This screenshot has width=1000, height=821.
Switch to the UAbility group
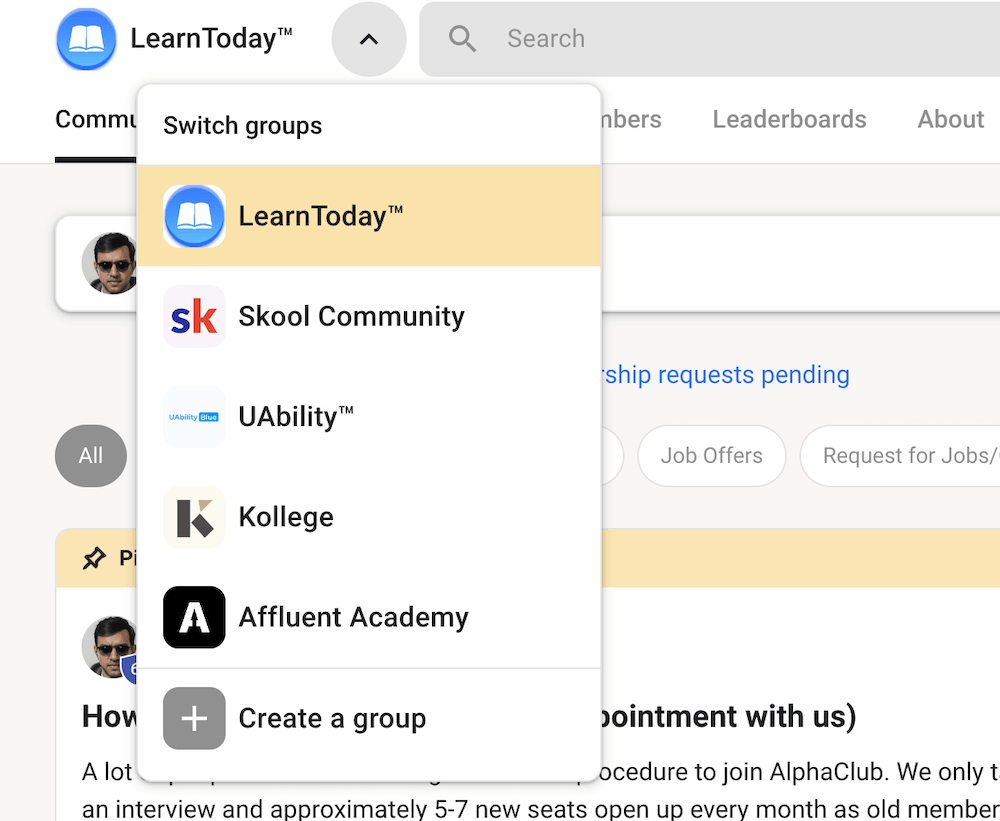(x=296, y=417)
